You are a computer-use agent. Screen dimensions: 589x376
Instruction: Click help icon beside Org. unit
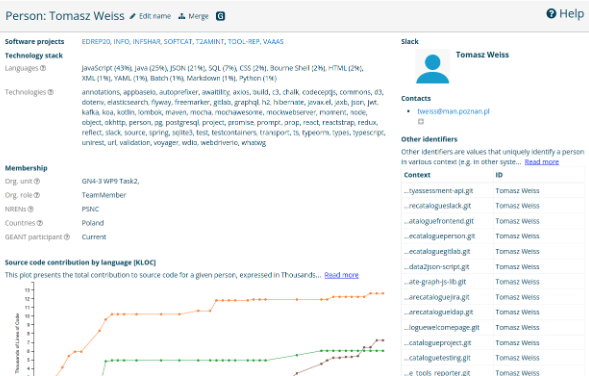coord(37,181)
